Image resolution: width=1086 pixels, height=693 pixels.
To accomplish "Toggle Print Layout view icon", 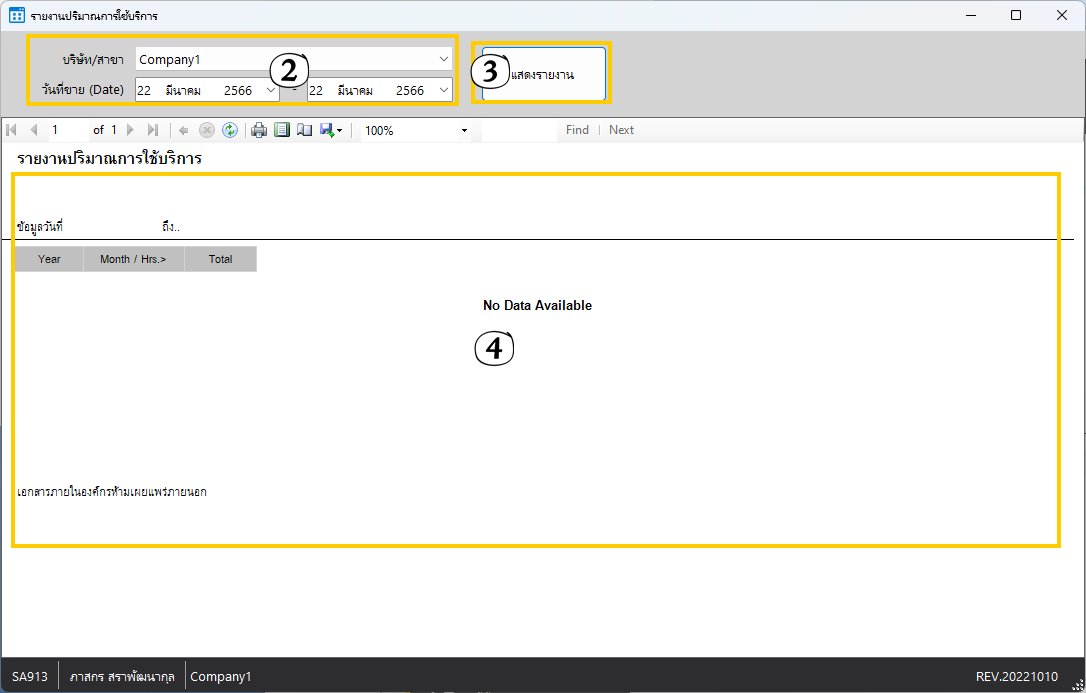I will (x=282, y=130).
